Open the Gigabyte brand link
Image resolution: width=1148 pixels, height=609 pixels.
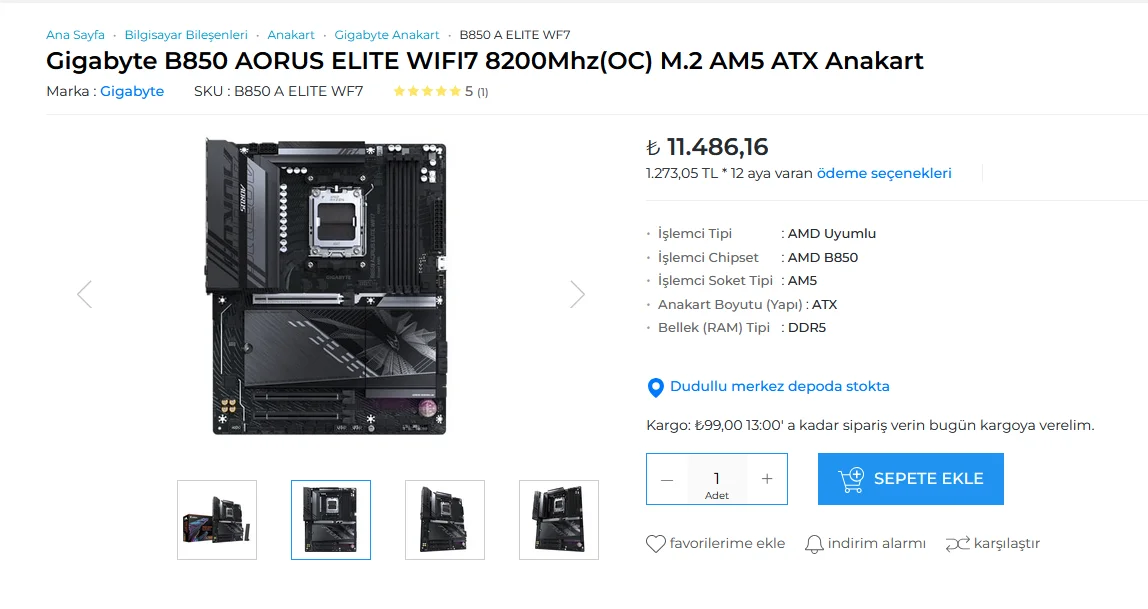(132, 91)
